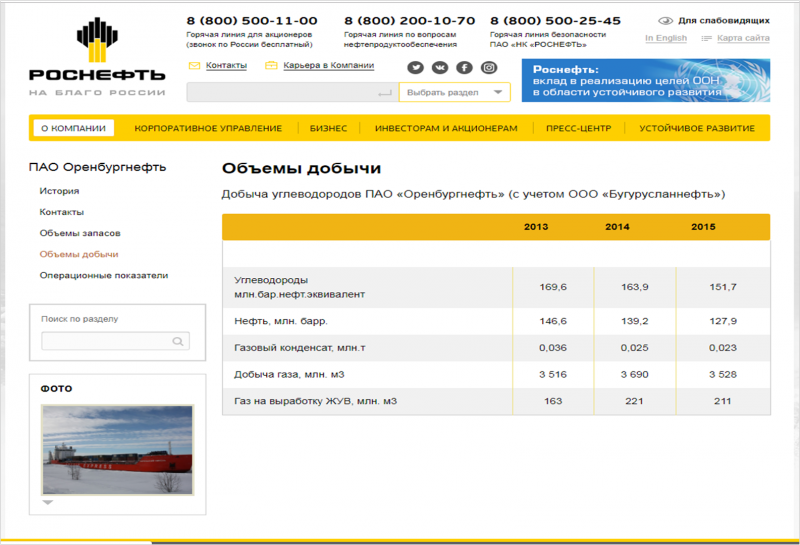Click the 2014 column header

coord(617,227)
